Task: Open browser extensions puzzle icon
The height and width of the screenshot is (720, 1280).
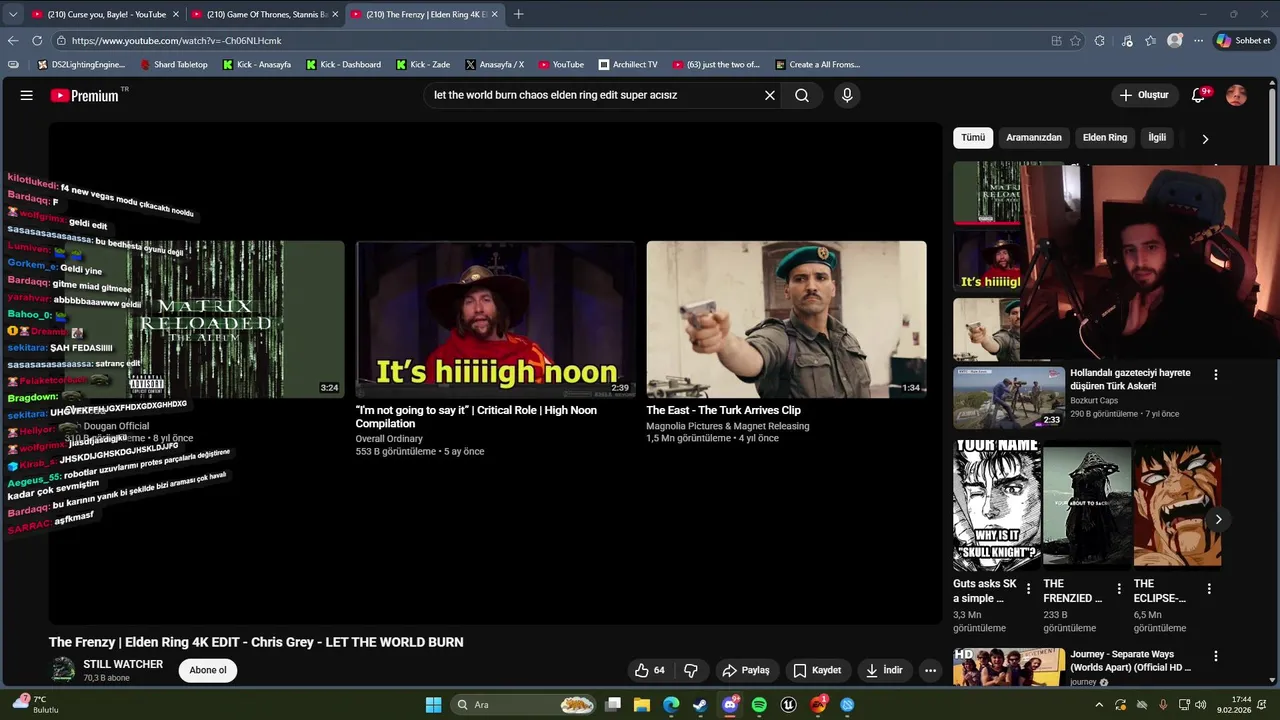Action: 1100,41
